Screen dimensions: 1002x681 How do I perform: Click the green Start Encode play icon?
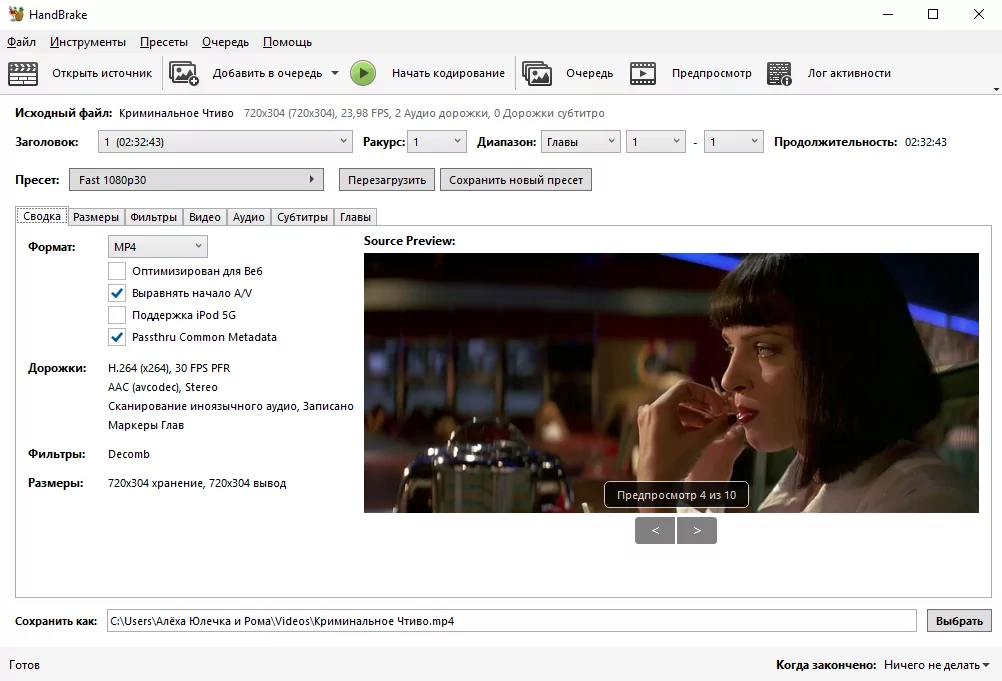pyautogui.click(x=363, y=73)
